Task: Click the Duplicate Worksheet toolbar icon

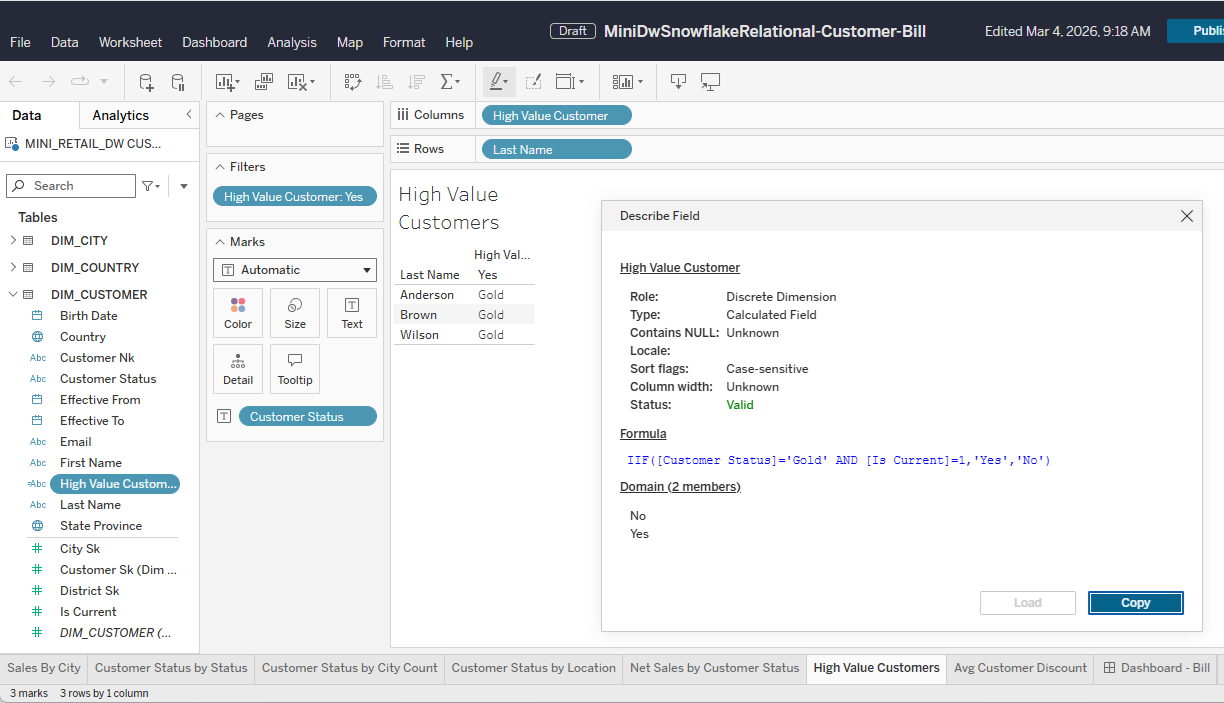Action: 264,82
